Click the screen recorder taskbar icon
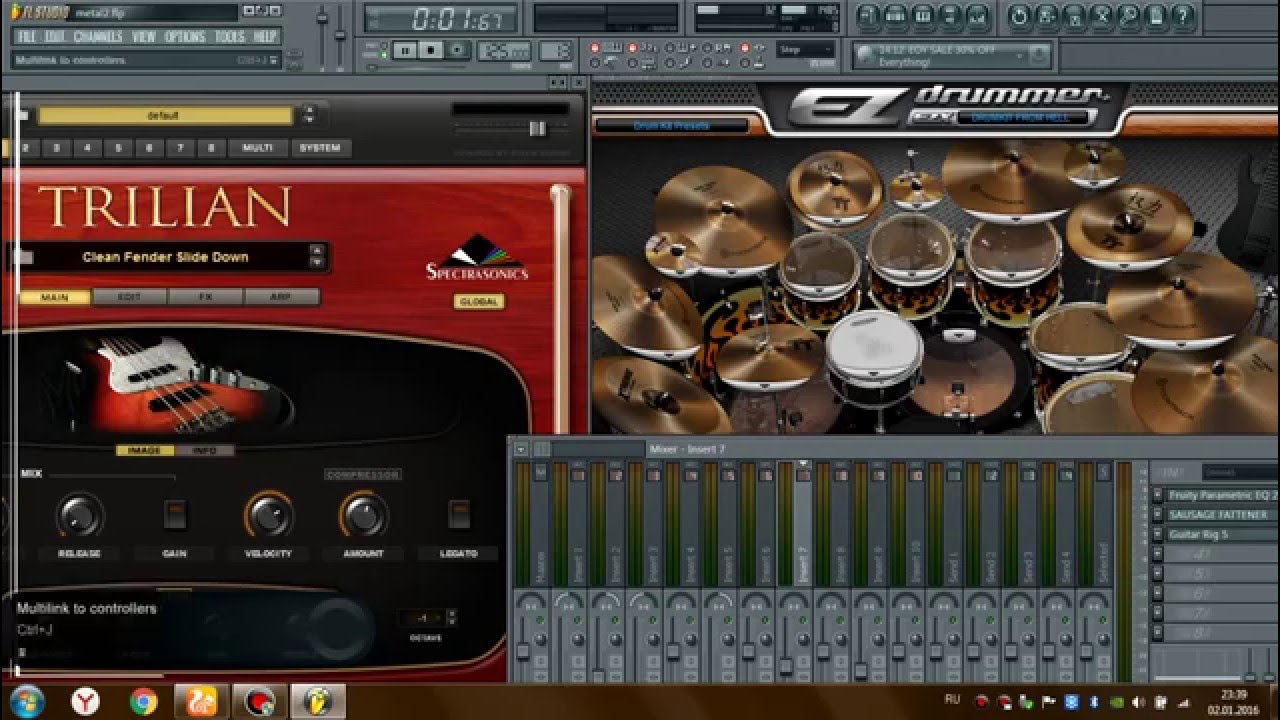Image resolution: width=1280 pixels, height=720 pixels. [259, 701]
